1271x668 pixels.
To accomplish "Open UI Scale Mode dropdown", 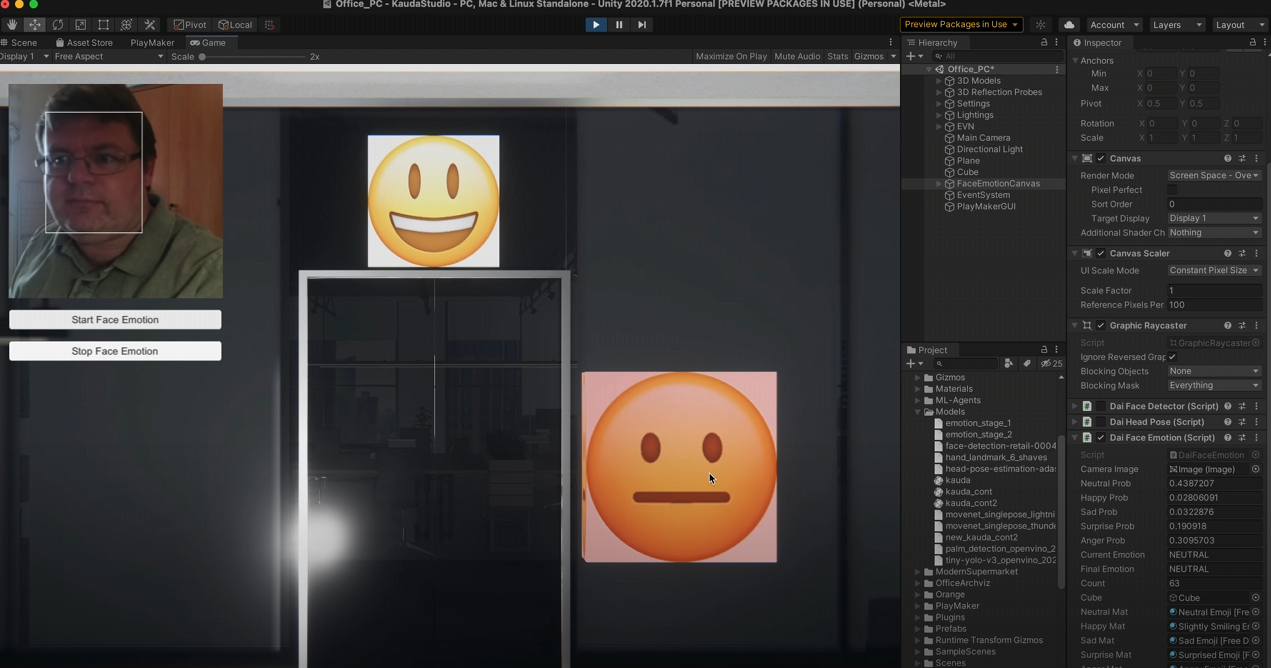I will click(1214, 270).
